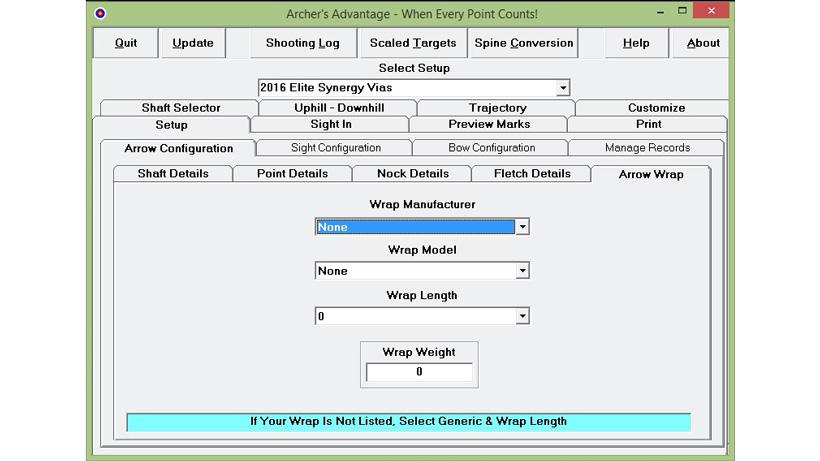Expand the Wrap Model dropdown arrow
820x461 pixels.
522,271
